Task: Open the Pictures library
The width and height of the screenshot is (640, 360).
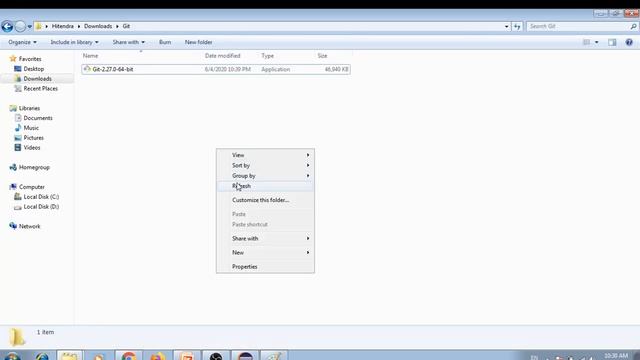Action: (x=33, y=138)
